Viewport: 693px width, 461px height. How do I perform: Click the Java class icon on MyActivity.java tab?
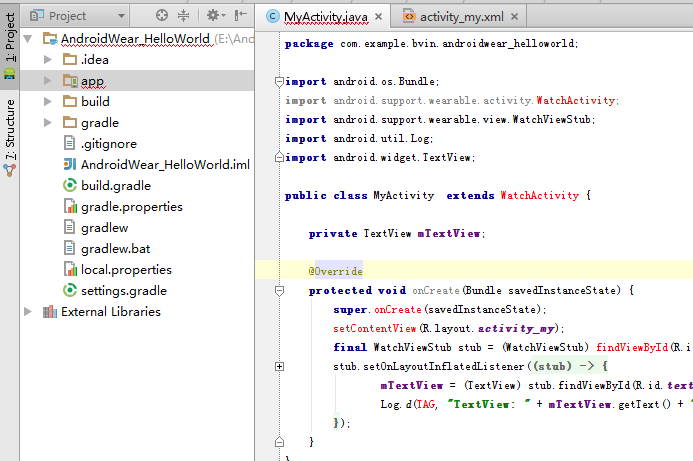click(x=273, y=16)
